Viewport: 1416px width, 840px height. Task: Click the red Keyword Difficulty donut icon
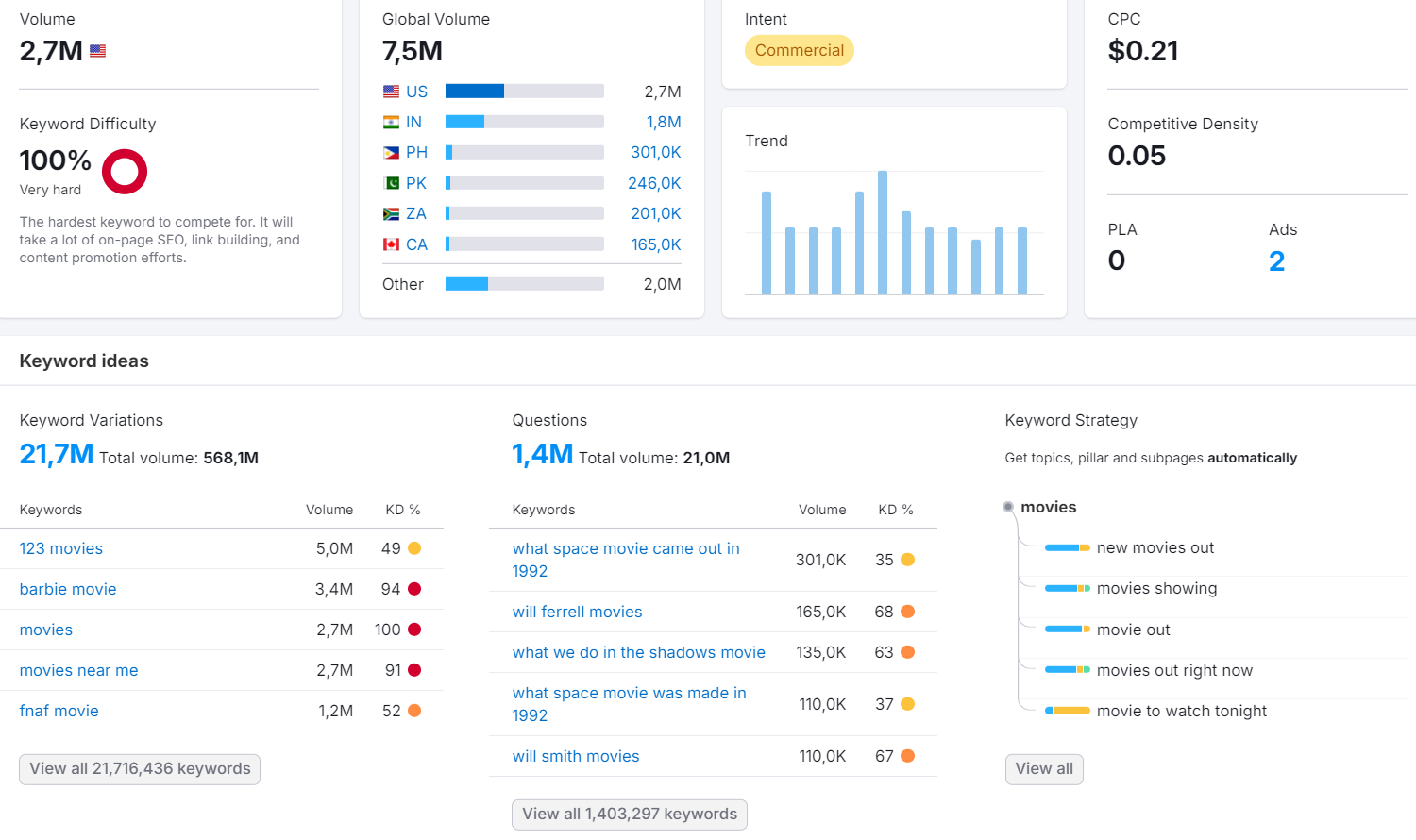coord(125,172)
